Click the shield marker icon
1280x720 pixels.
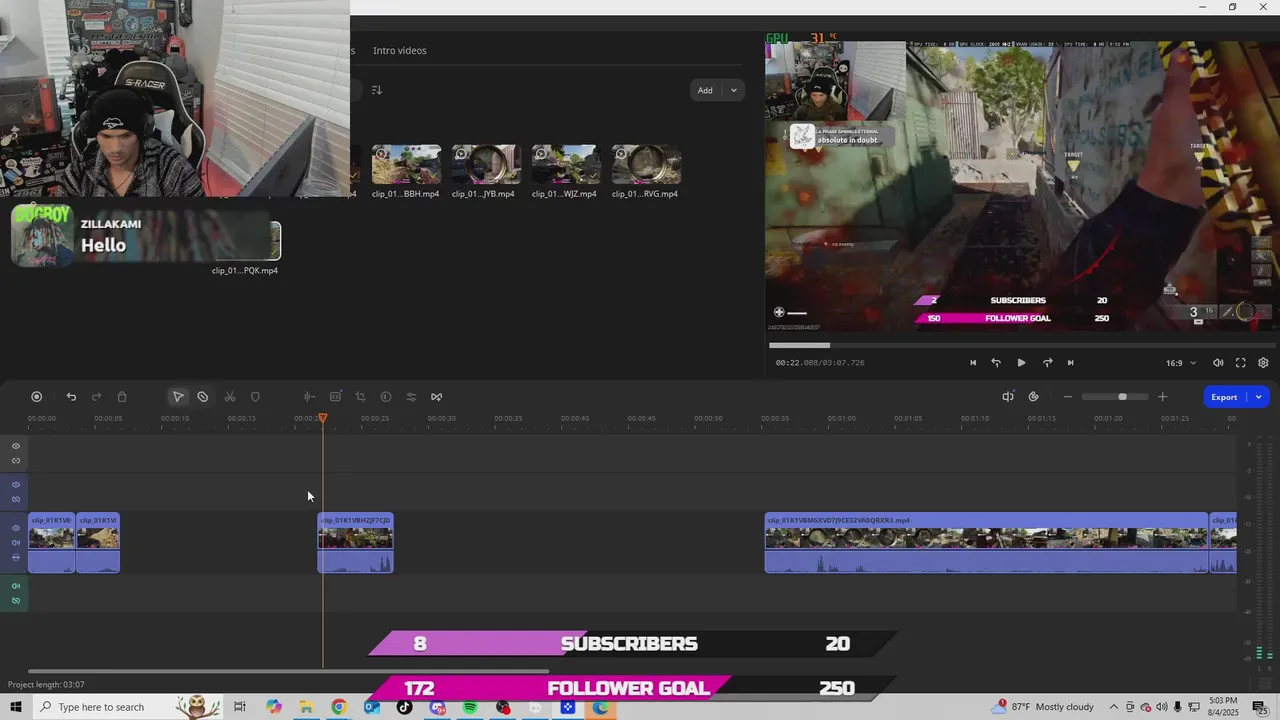click(x=255, y=397)
